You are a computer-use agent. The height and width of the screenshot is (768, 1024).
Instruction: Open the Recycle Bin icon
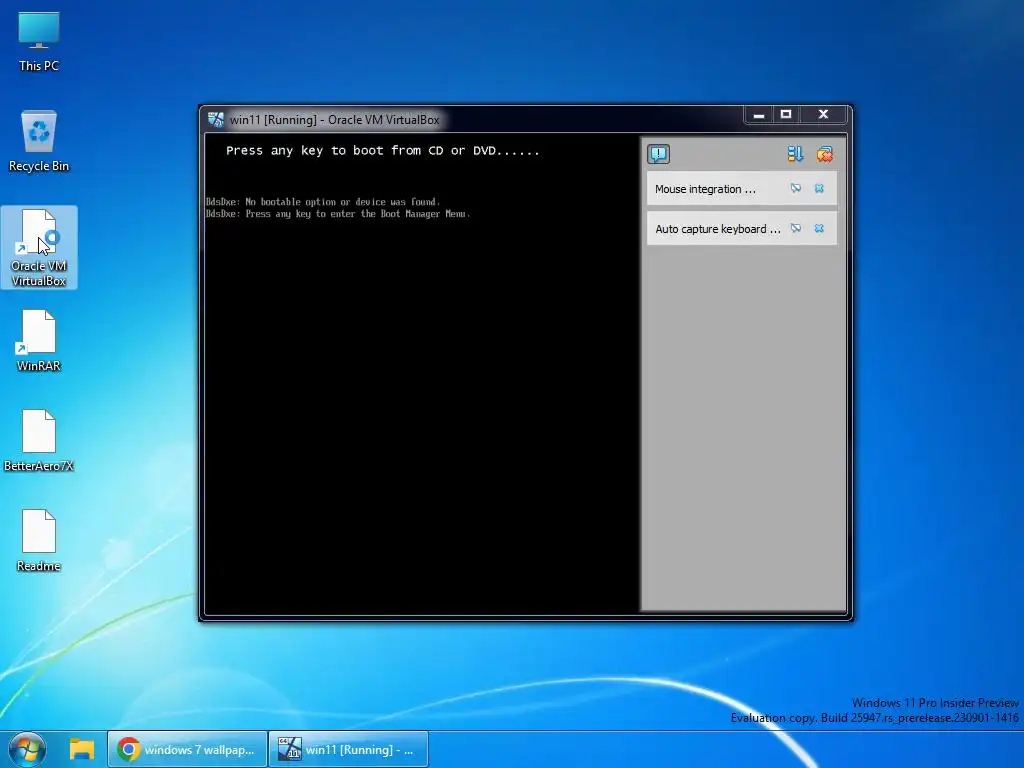coord(39,141)
